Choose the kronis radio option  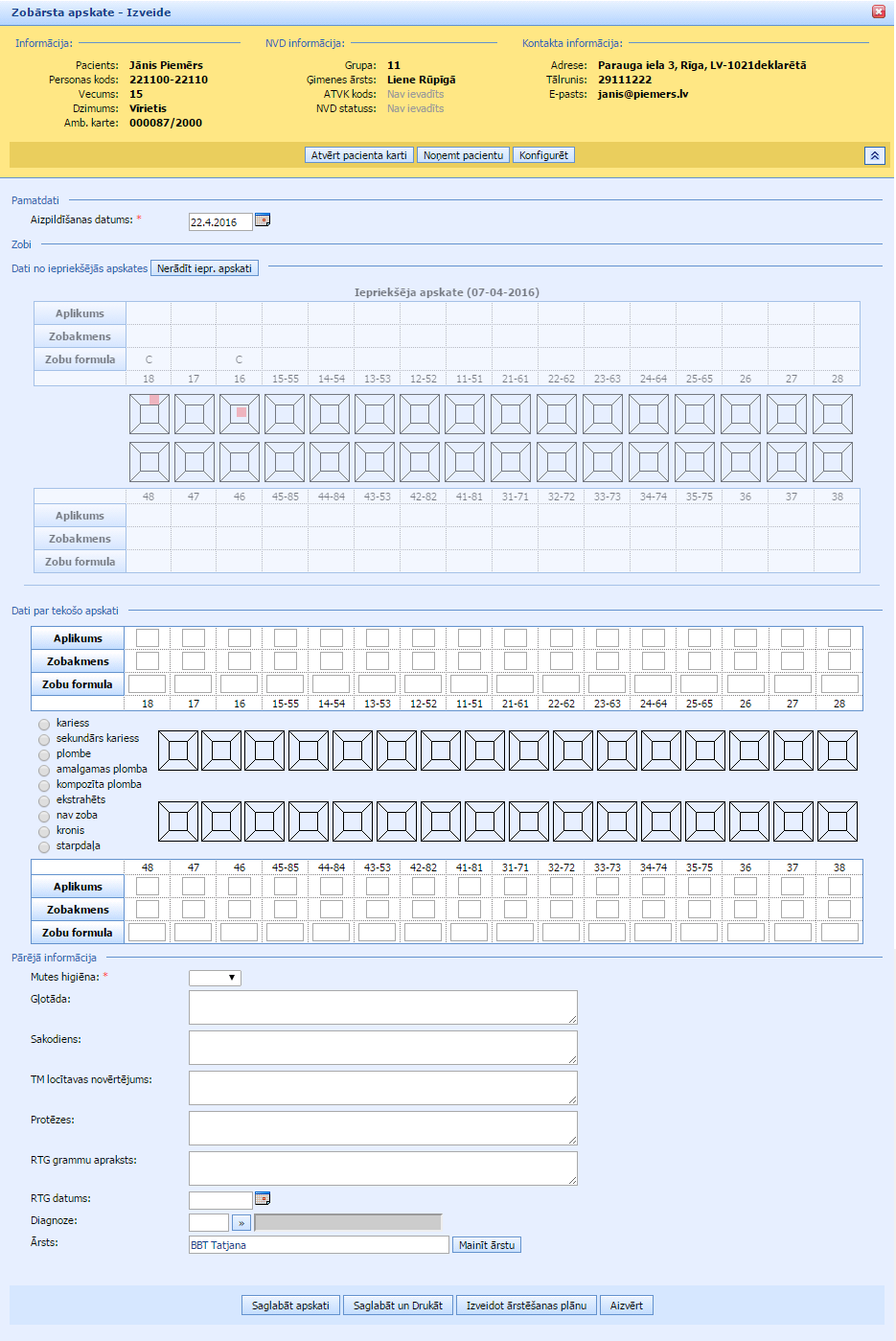click(x=44, y=831)
